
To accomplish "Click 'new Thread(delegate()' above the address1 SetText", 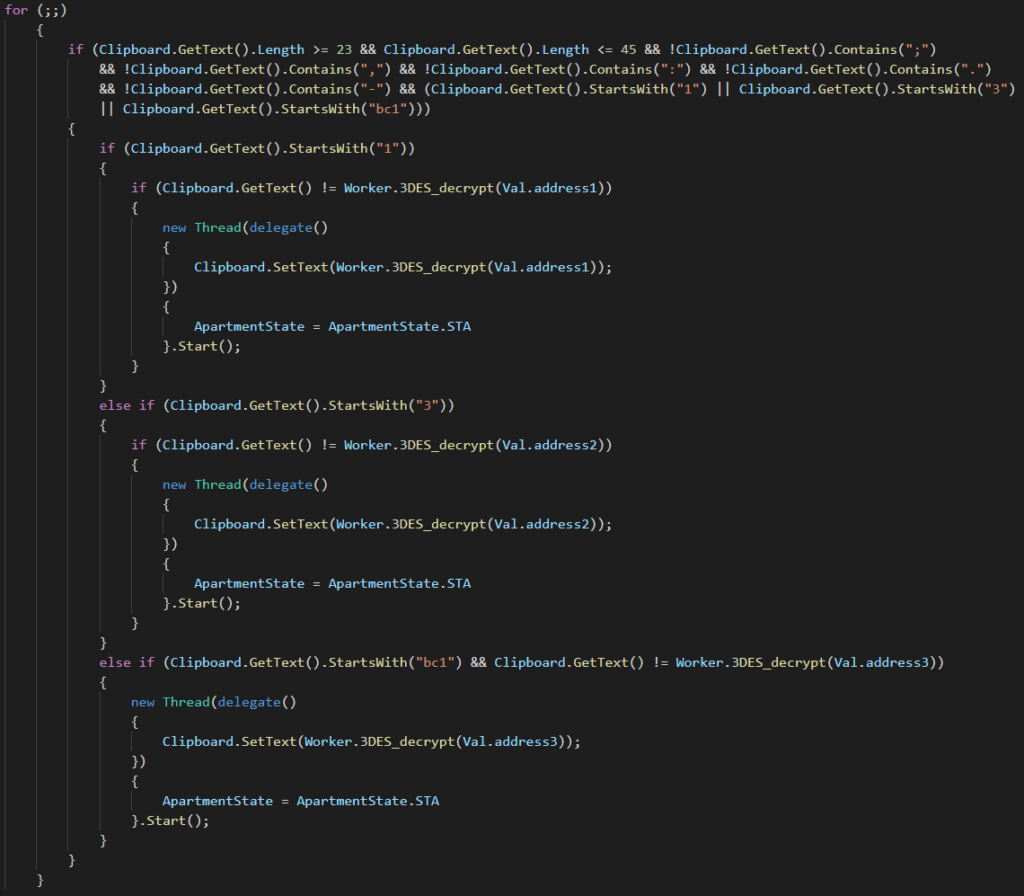I will click(x=245, y=227).
